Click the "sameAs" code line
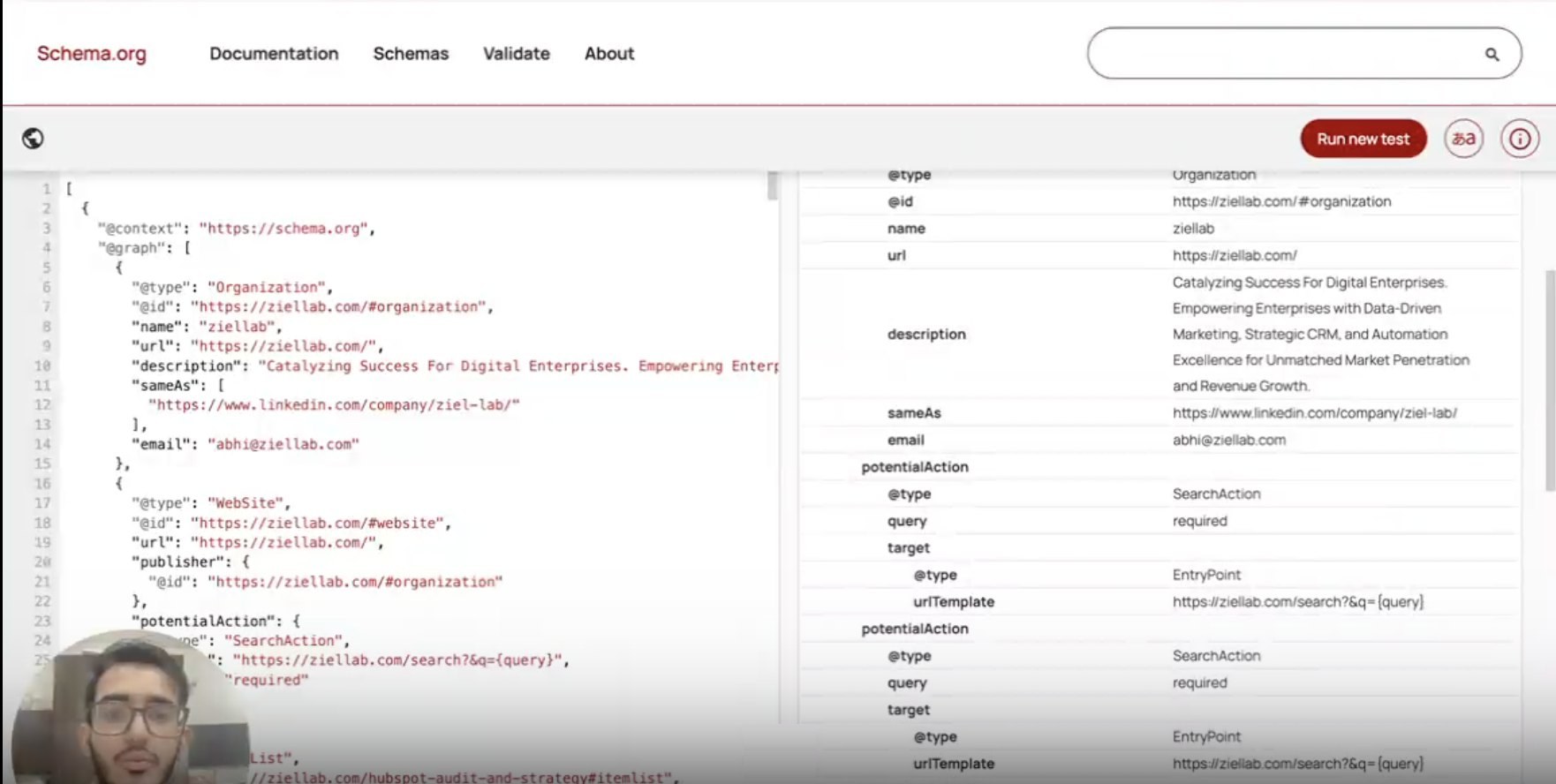 point(178,385)
